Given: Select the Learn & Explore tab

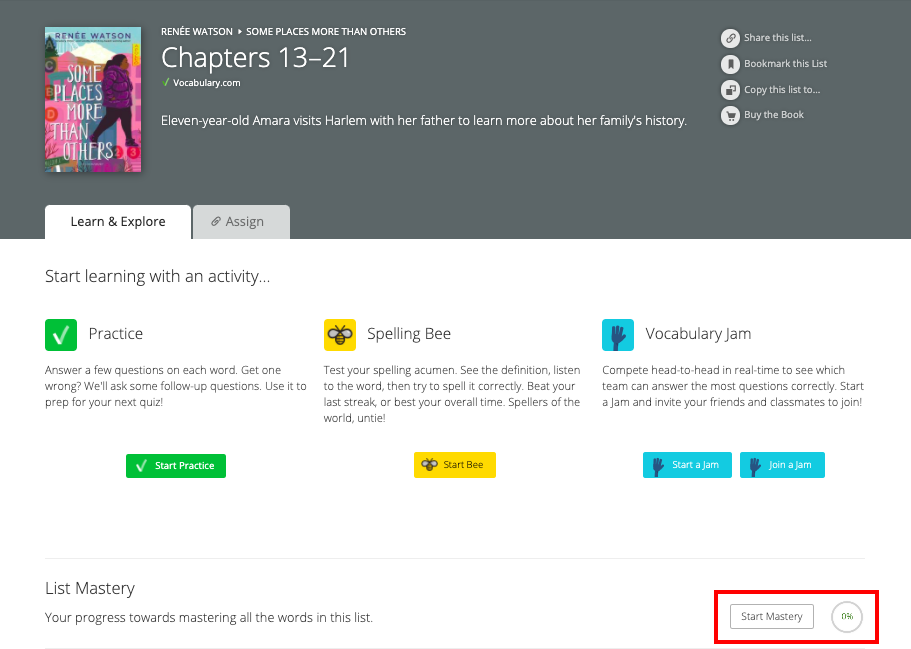Looking at the screenshot, I should pos(118,222).
